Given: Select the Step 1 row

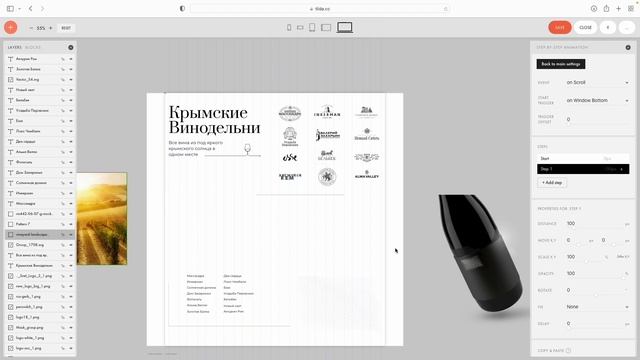Looking at the screenshot, I should [x=583, y=169].
